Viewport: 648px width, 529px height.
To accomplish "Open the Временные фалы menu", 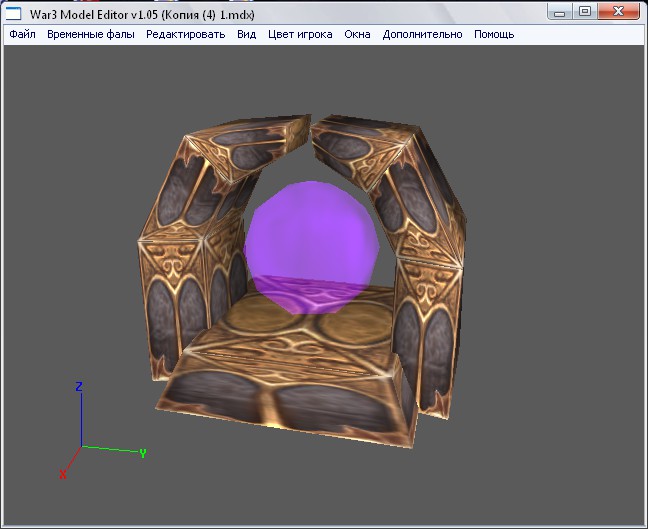I will (91, 34).
